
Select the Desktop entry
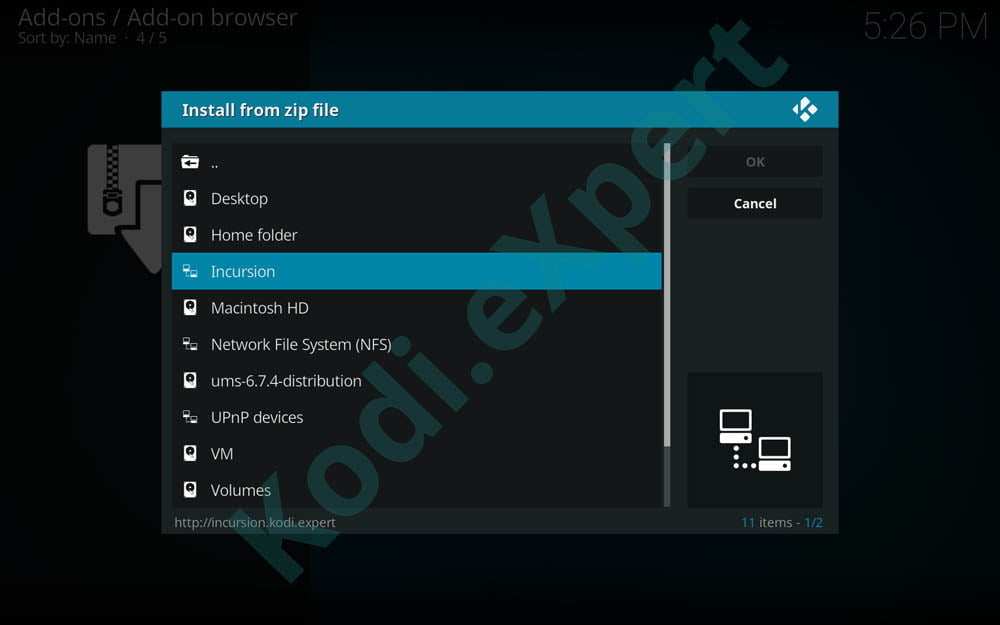(x=416, y=198)
